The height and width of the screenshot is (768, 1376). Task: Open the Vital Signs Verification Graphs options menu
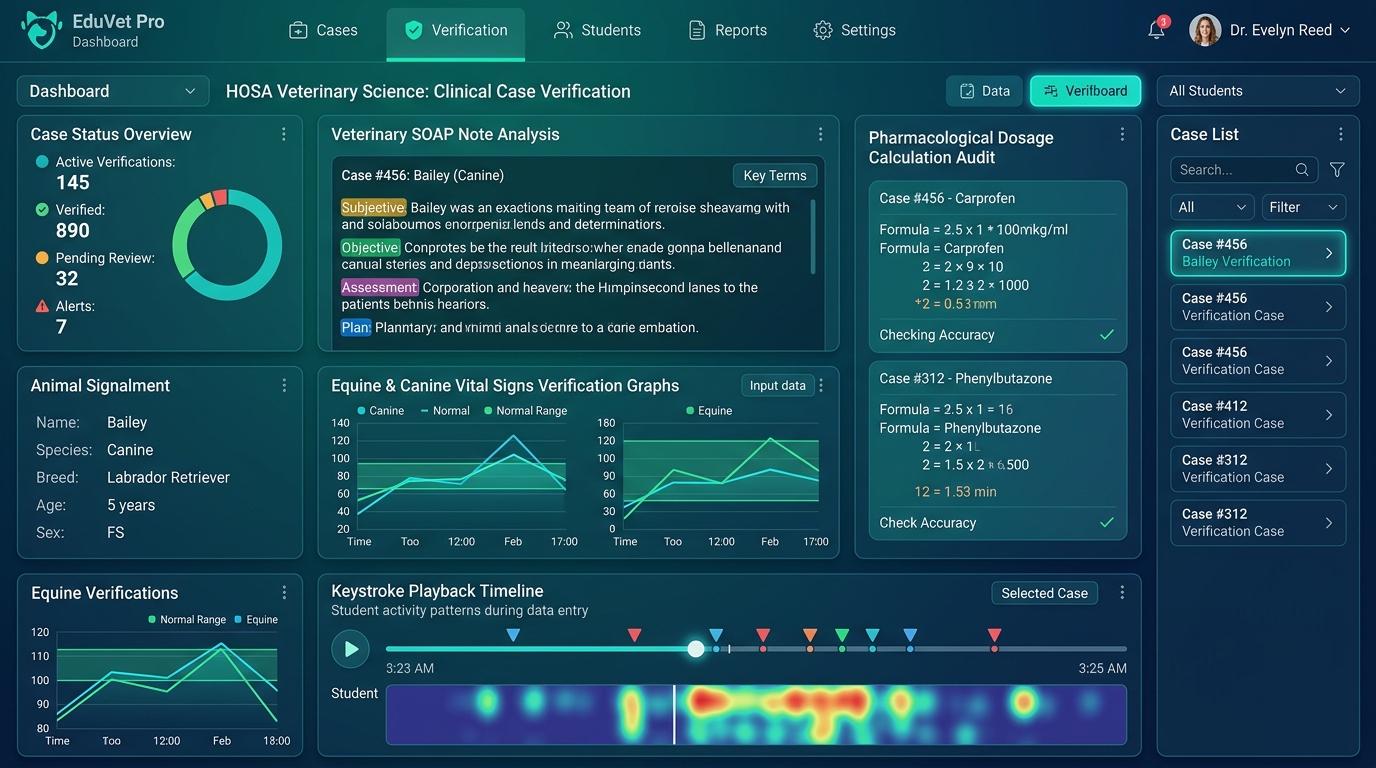coord(821,385)
